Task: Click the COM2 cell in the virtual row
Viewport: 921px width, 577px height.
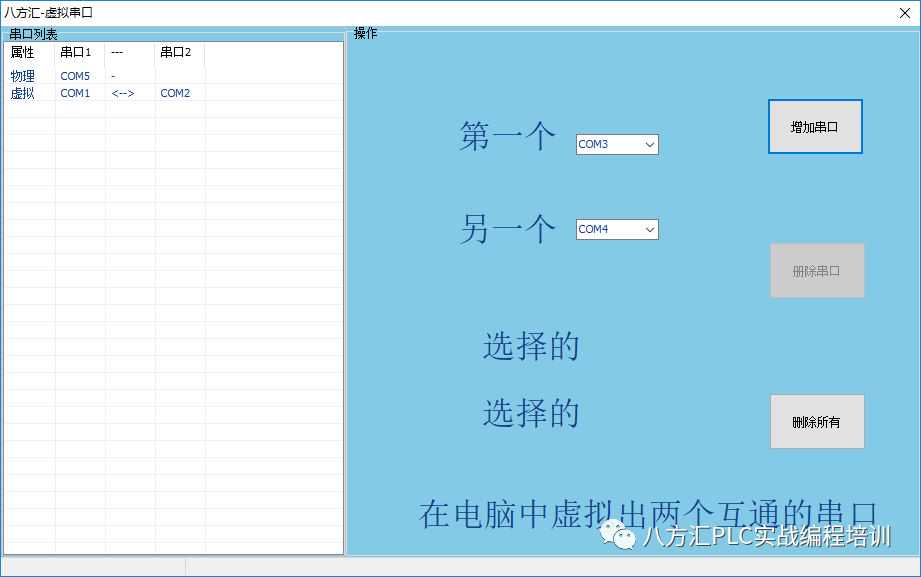Action: [175, 93]
